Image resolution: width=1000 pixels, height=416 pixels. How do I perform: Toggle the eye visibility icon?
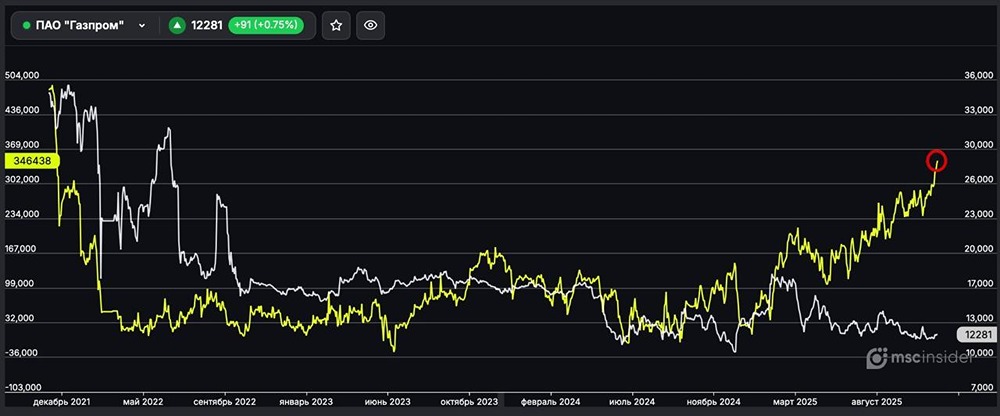(x=370, y=25)
